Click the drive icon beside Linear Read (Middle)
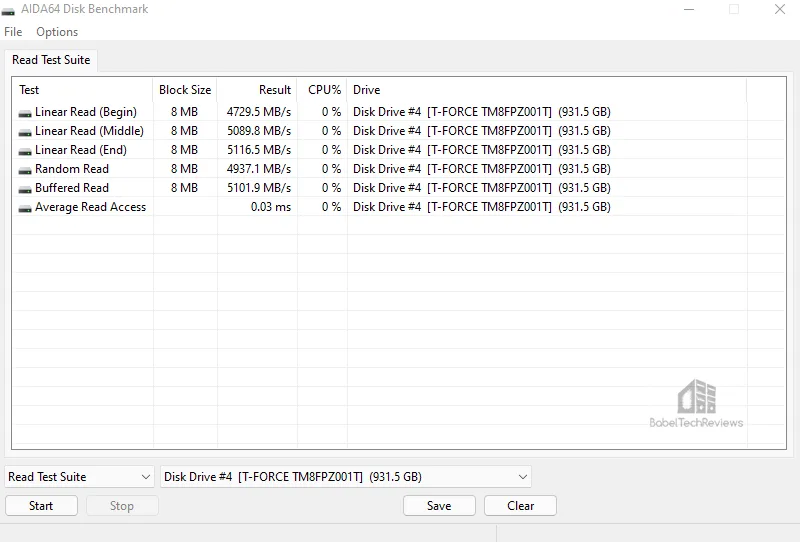The height and width of the screenshot is (542, 800). (24, 132)
